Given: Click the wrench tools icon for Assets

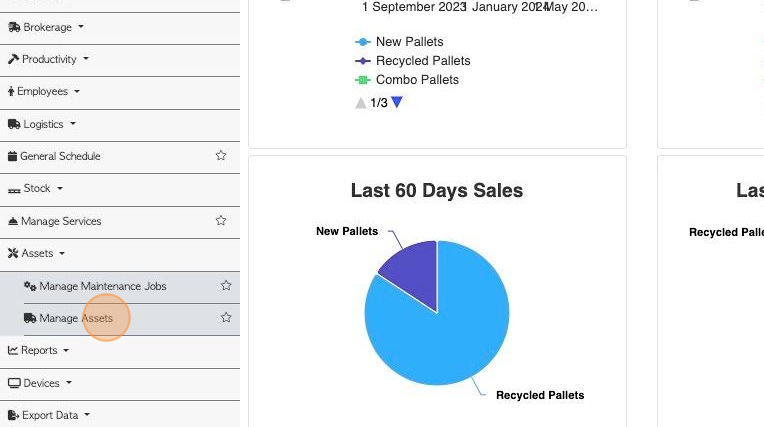Looking at the screenshot, I should [13, 253].
